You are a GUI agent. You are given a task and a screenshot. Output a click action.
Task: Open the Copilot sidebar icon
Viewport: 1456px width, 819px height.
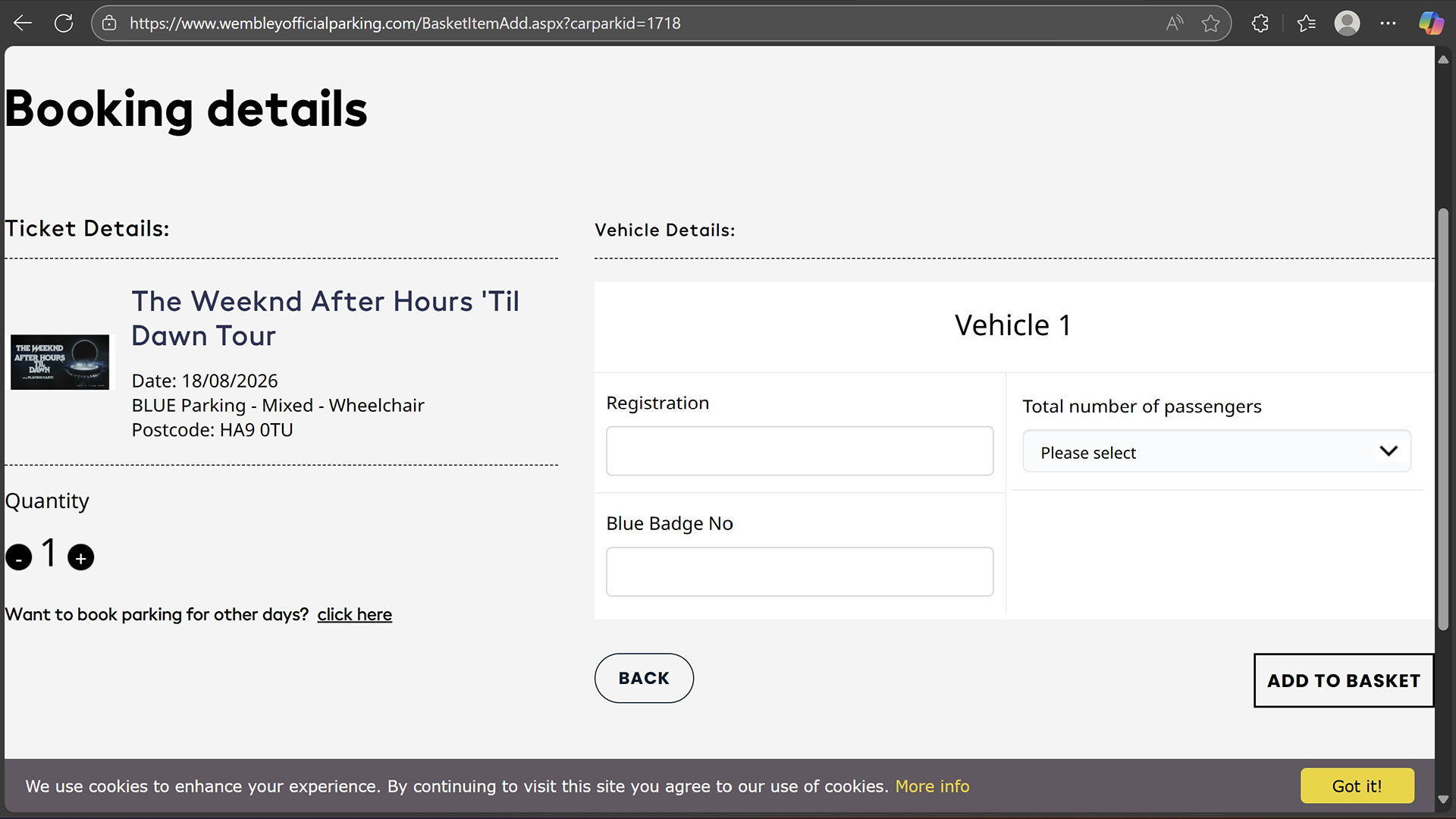1431,24
